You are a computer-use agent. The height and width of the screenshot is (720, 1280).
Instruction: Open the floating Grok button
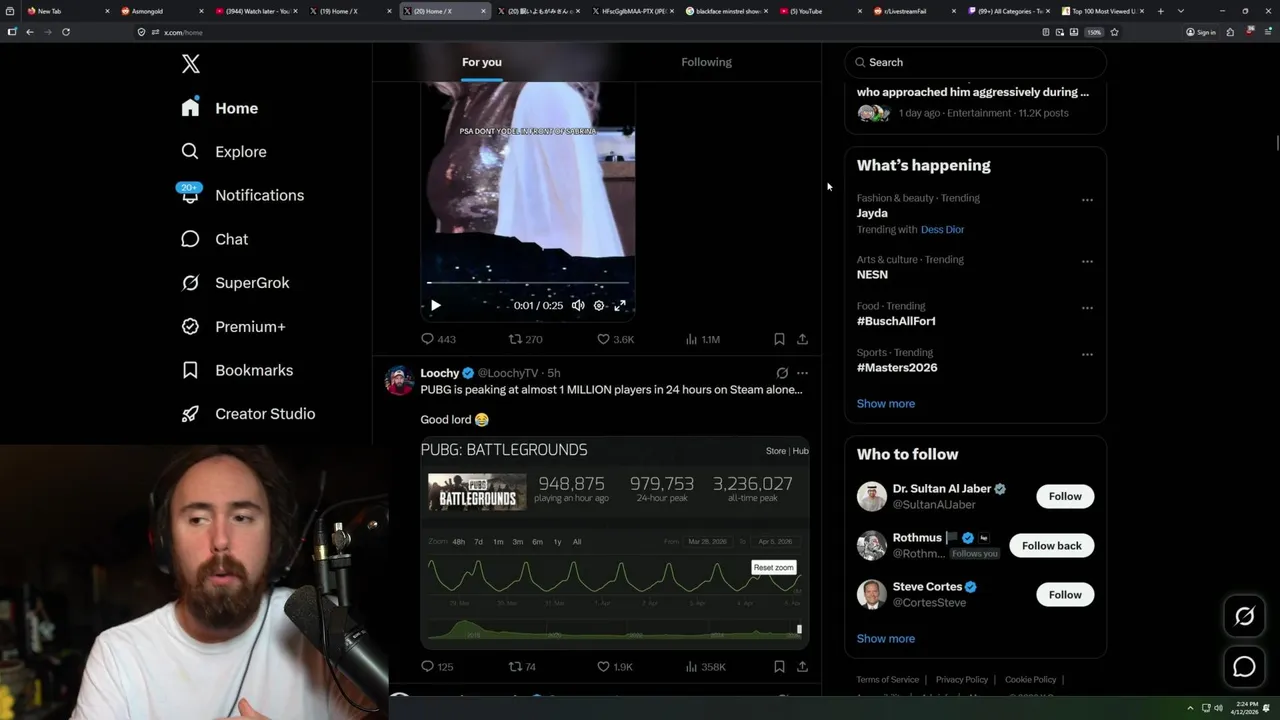point(1244,616)
